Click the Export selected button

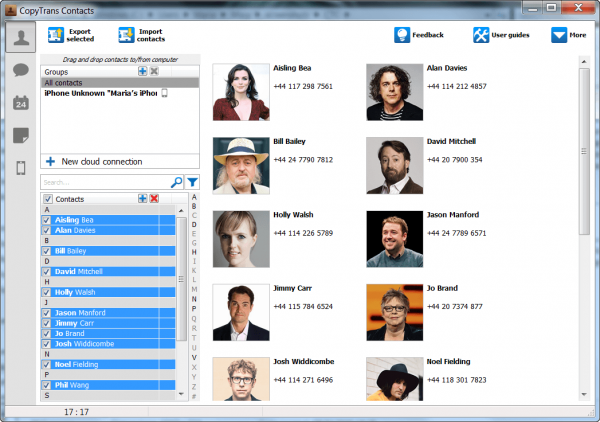click(71, 35)
